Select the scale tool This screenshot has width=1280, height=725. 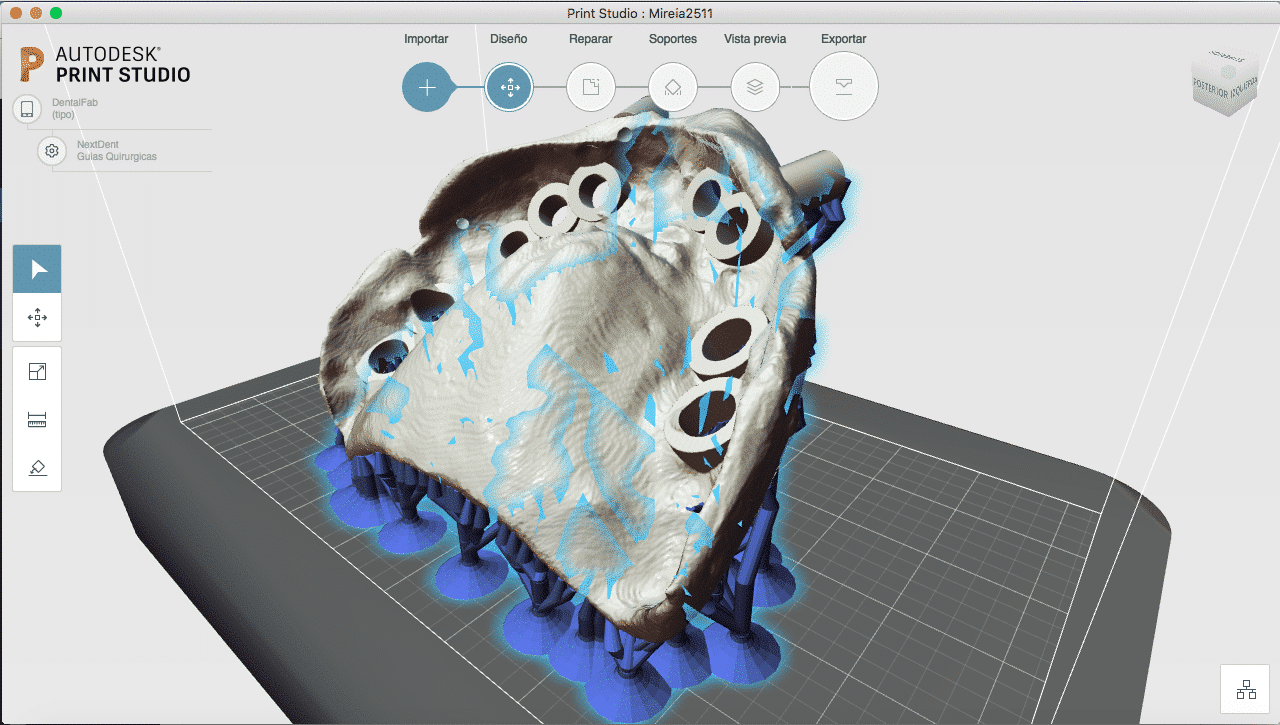(x=38, y=372)
